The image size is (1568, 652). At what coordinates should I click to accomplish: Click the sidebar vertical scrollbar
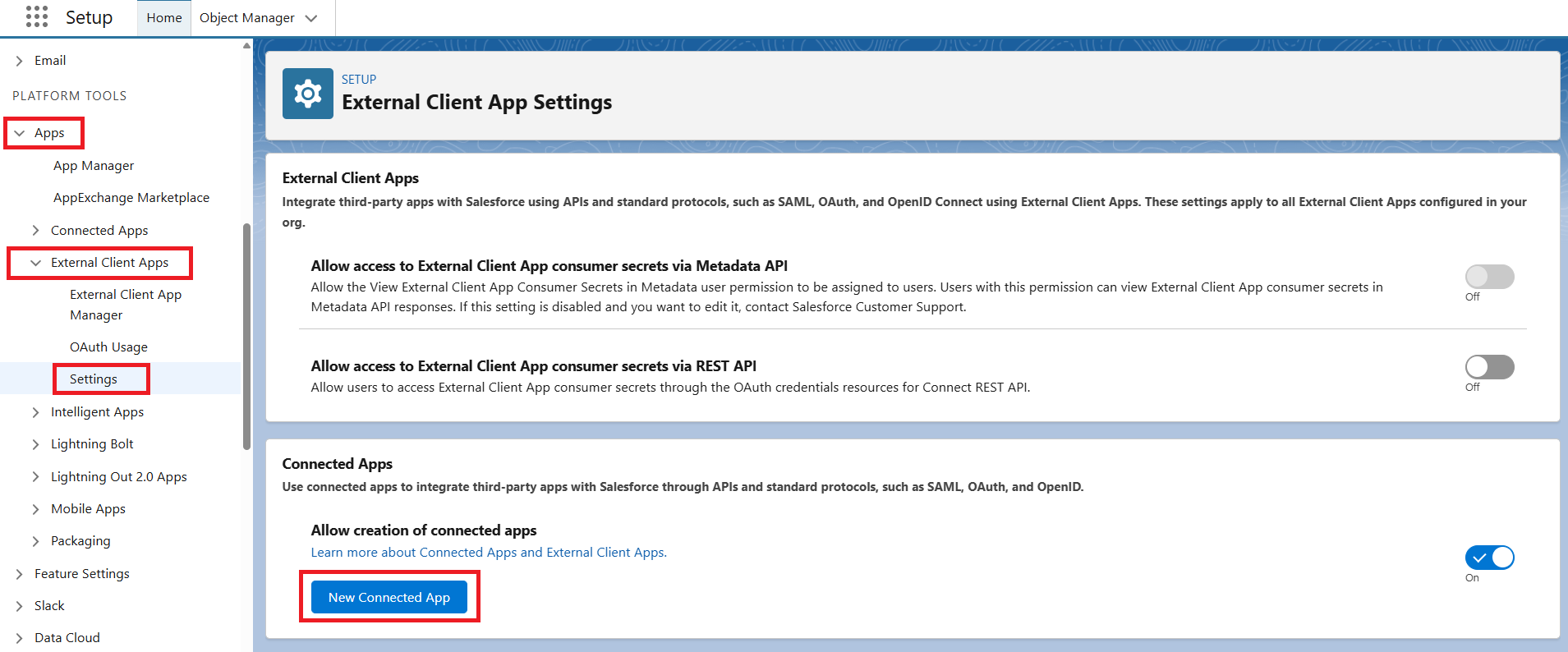(x=246, y=337)
